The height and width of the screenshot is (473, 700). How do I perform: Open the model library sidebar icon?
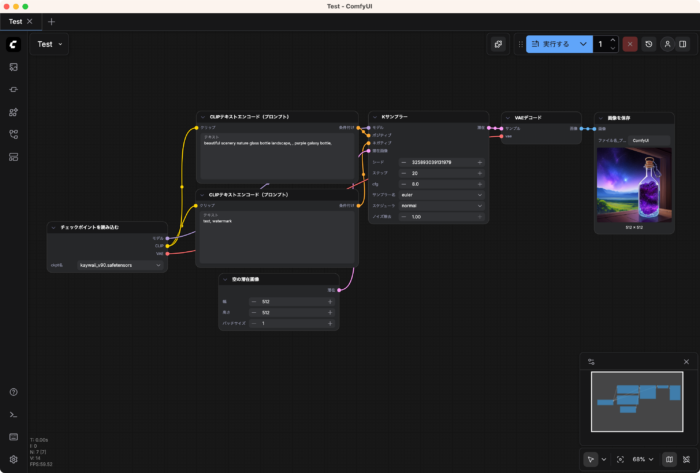(14, 112)
